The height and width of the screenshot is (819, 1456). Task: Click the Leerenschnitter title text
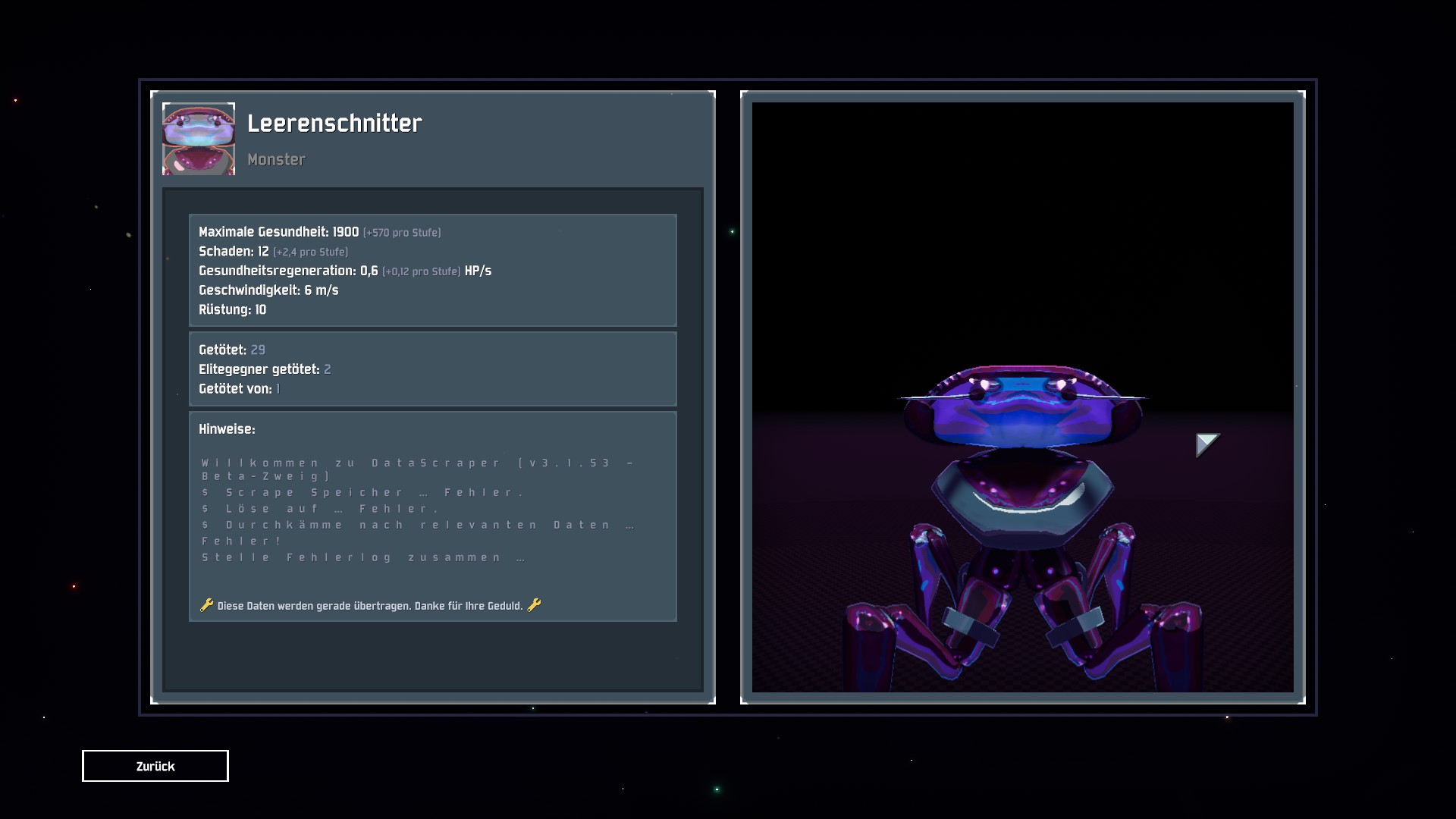(x=334, y=124)
